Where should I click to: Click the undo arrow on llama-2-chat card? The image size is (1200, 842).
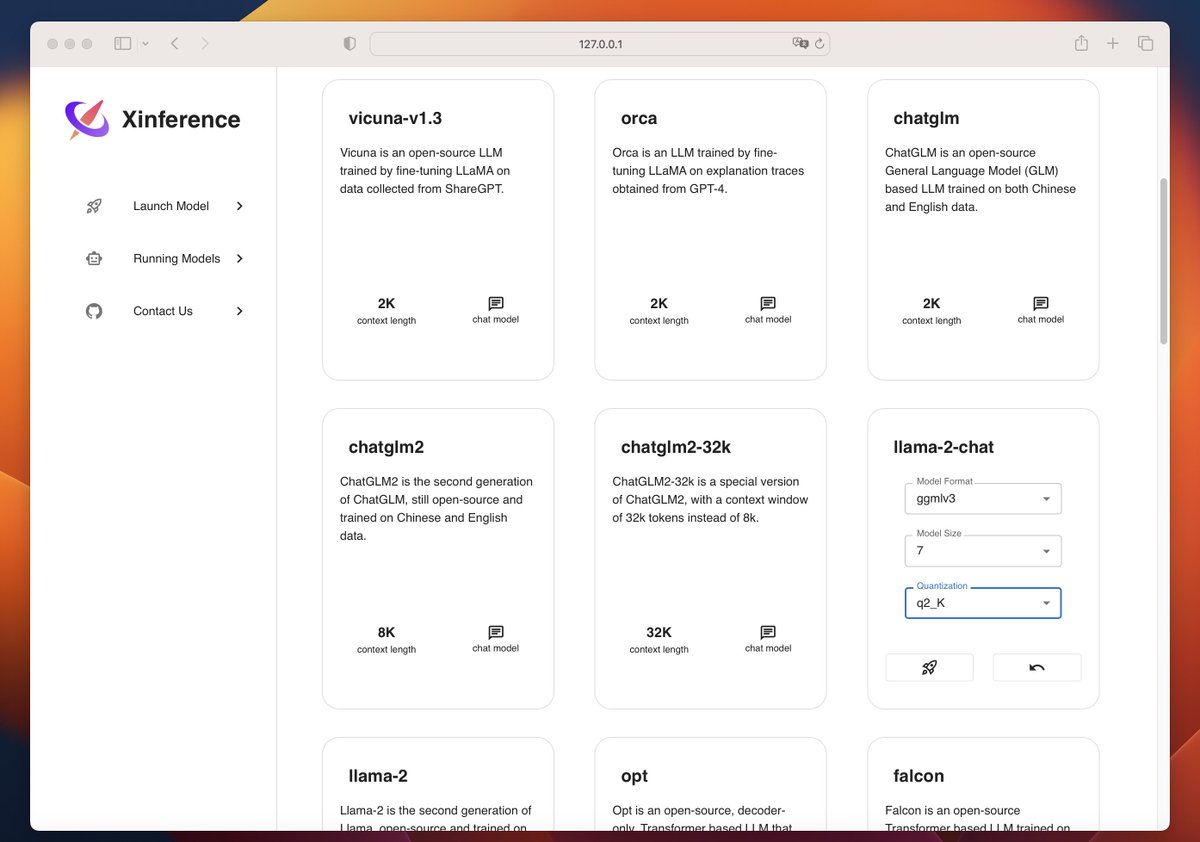pos(1036,667)
